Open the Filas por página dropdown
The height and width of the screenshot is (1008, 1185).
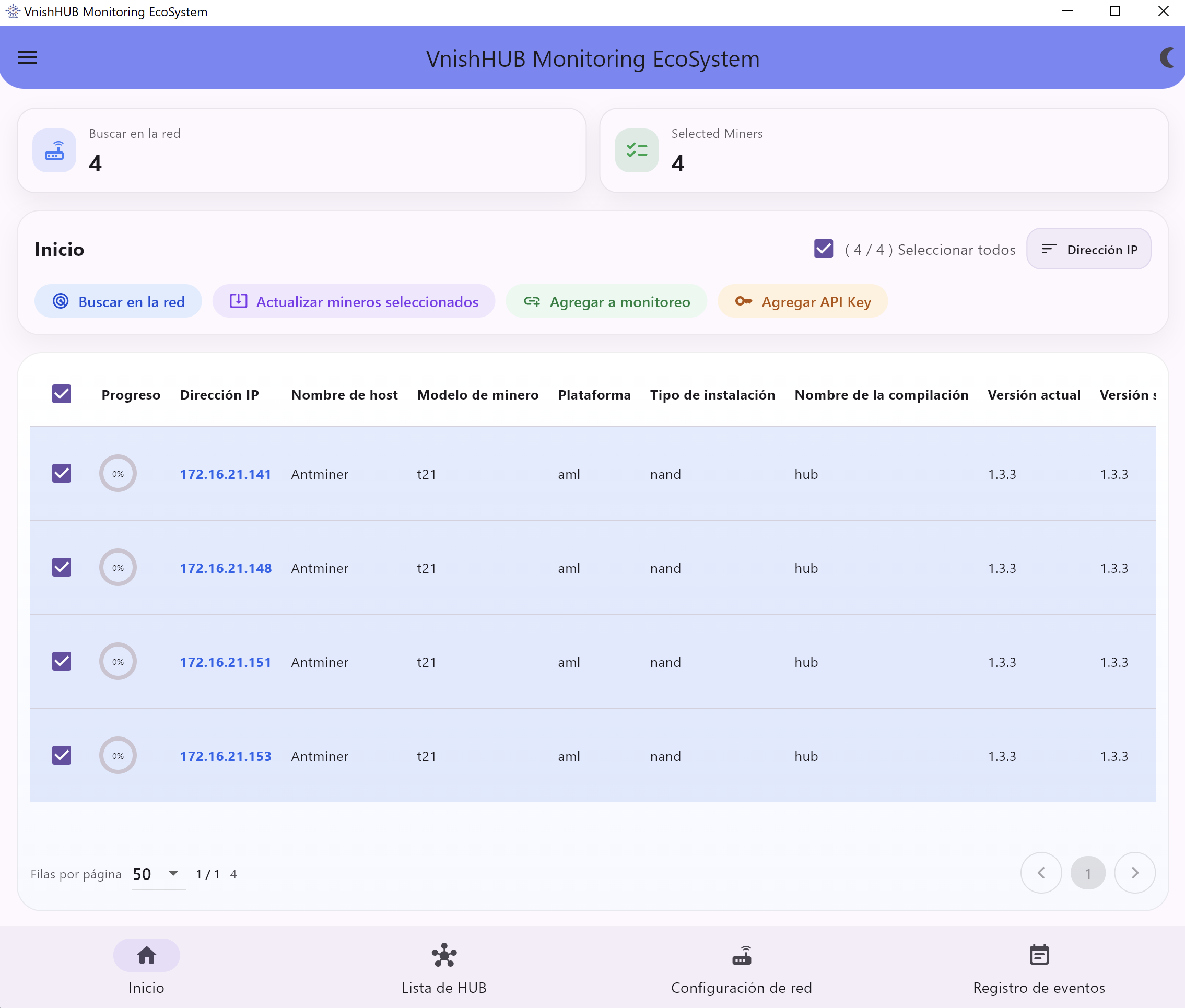click(x=158, y=874)
